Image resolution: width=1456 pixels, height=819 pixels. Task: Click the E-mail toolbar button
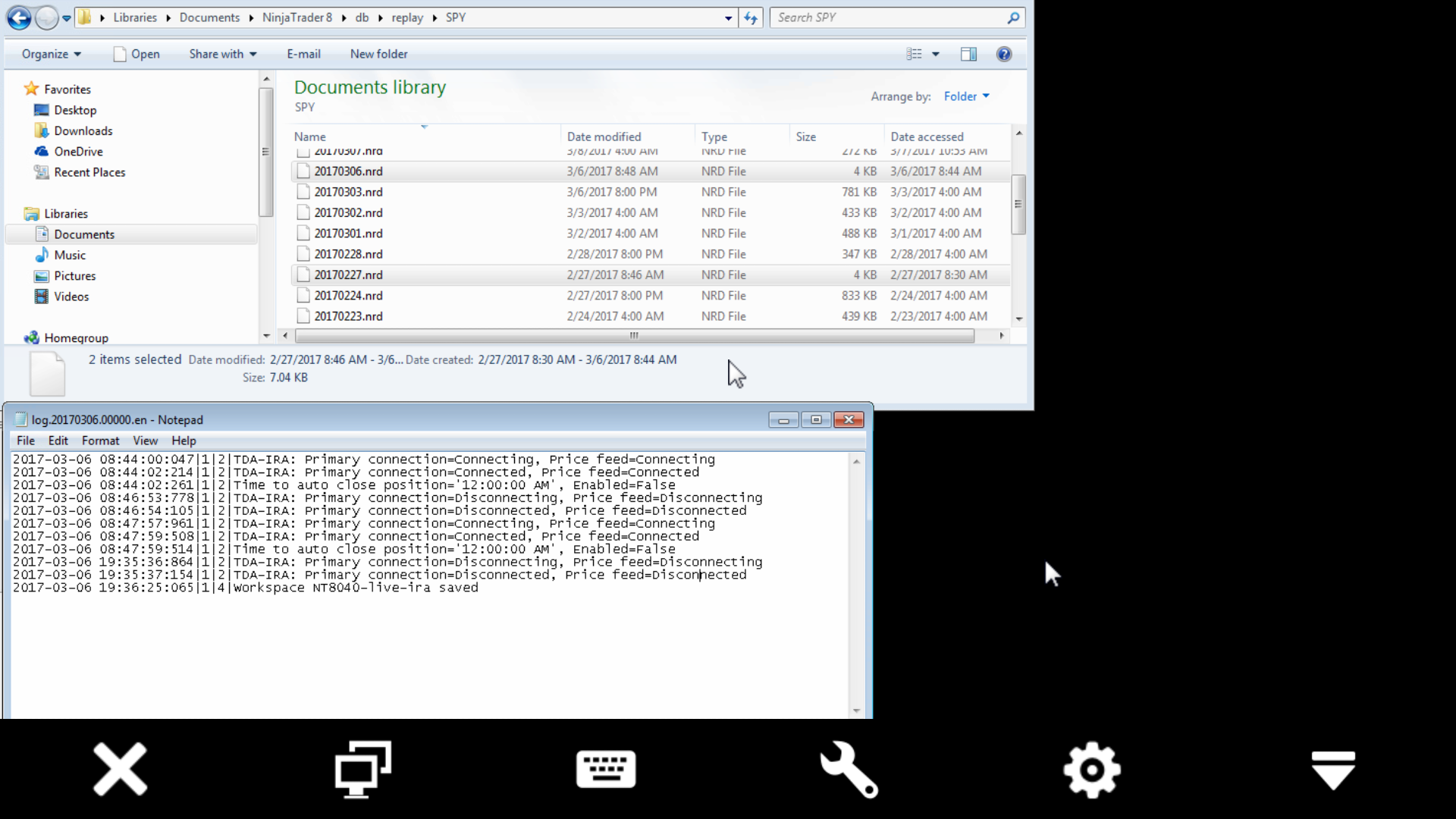point(303,54)
